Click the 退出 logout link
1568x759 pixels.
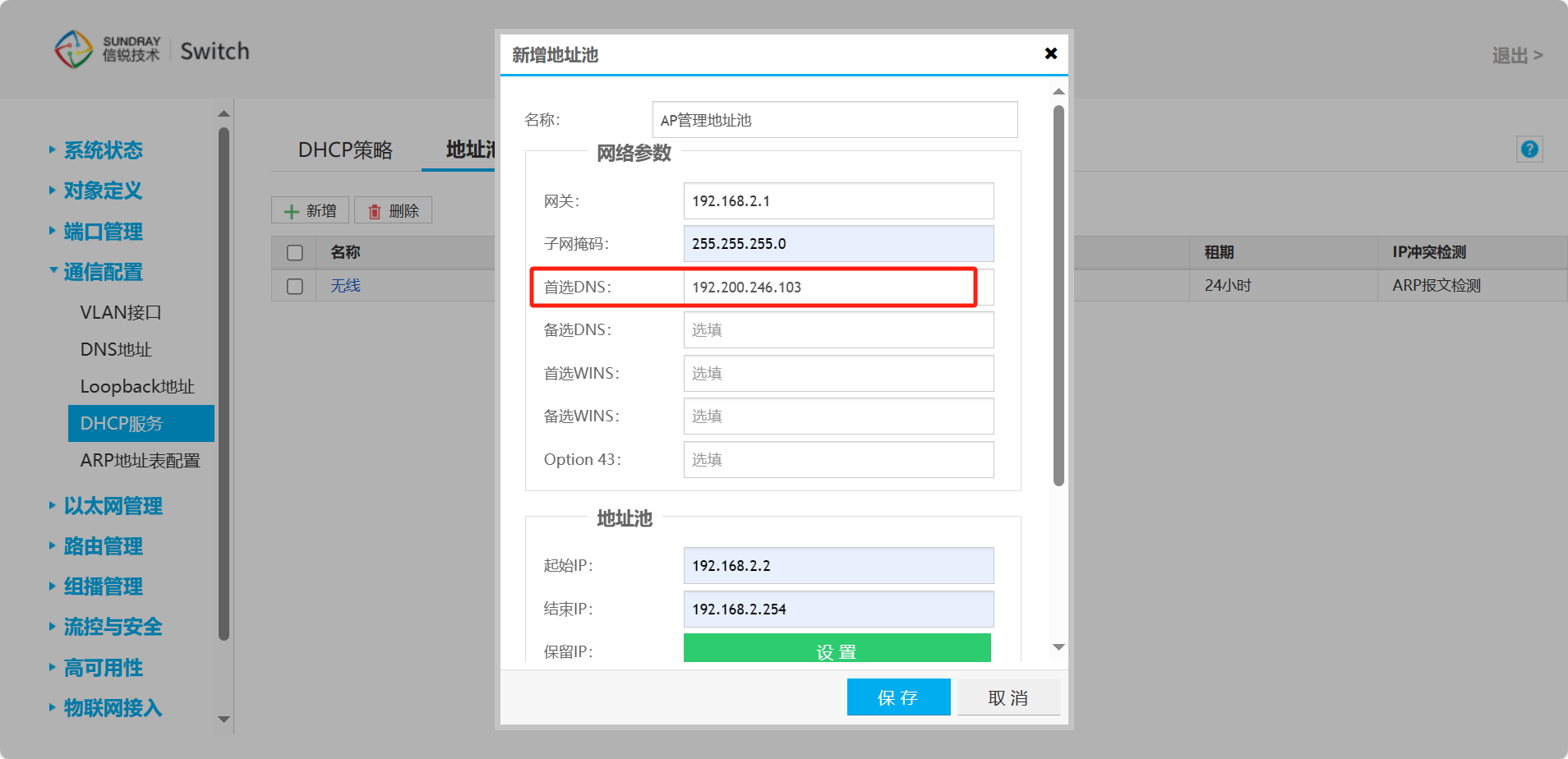1517,55
